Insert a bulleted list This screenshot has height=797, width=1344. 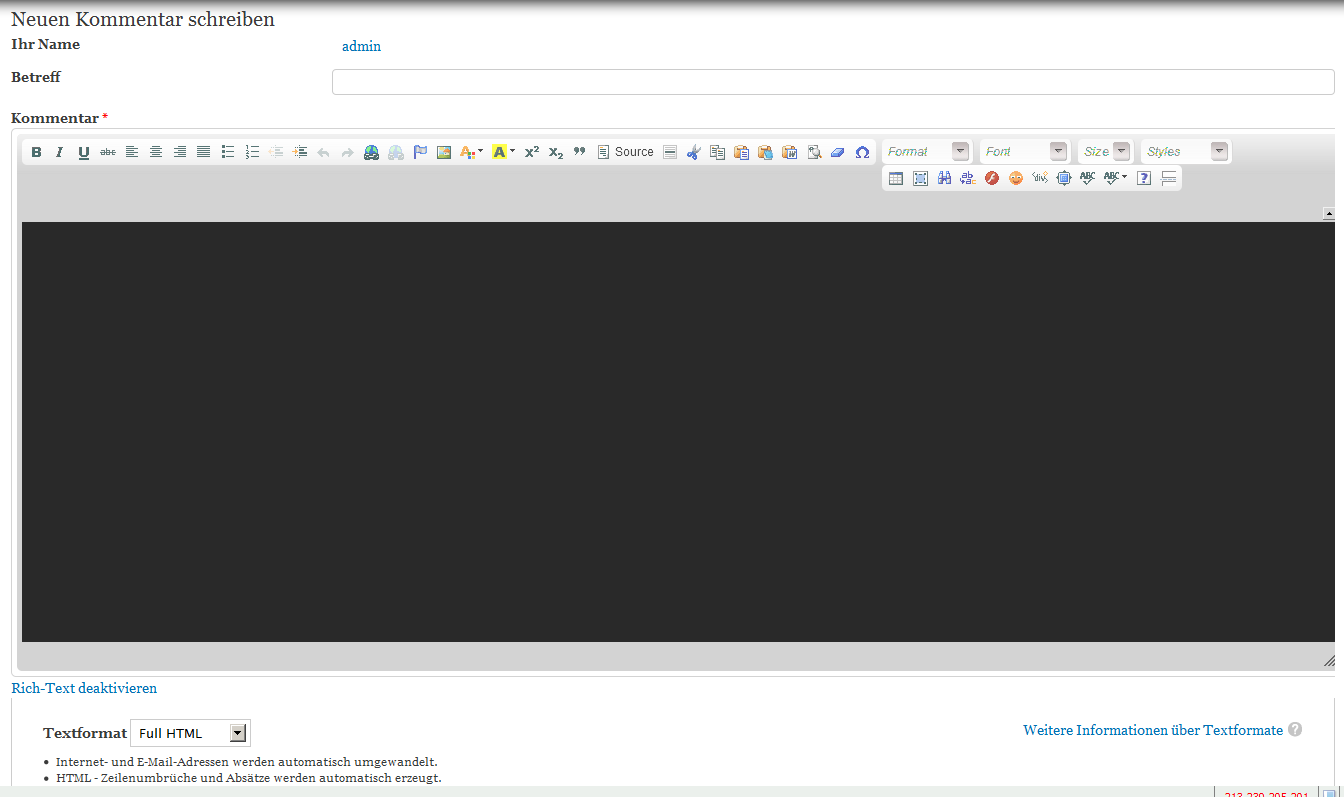(228, 152)
